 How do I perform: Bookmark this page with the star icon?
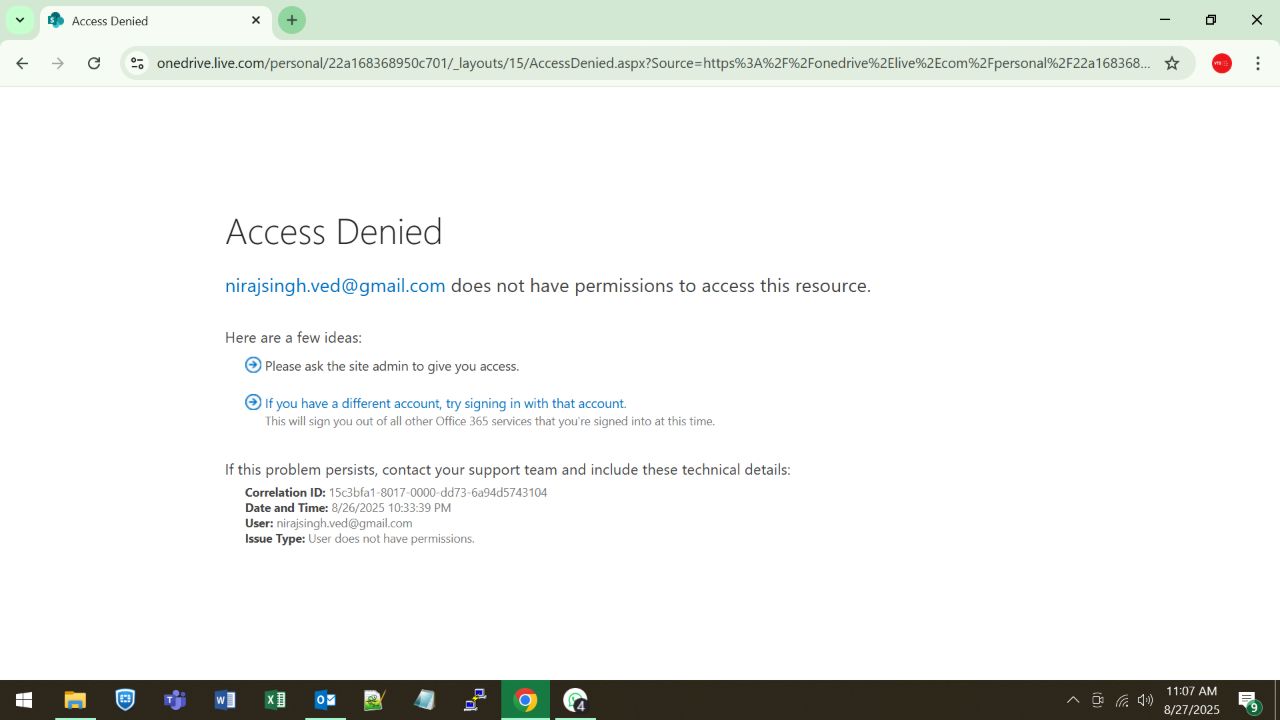coord(1172,63)
